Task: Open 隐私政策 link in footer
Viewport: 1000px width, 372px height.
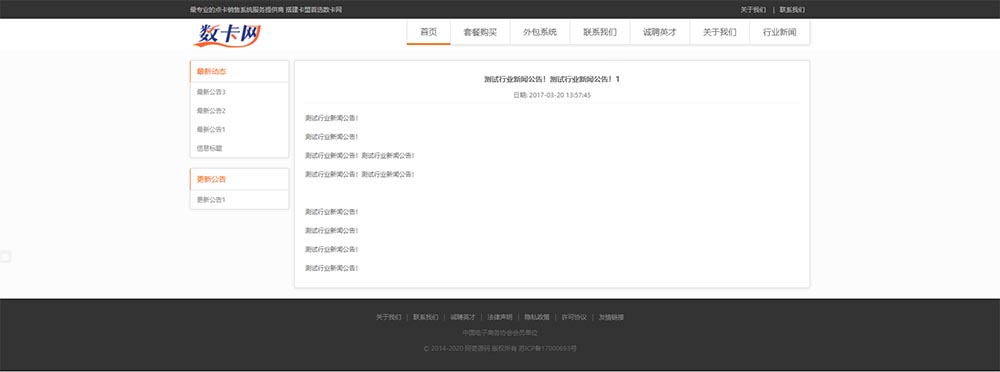Action: tap(537, 317)
